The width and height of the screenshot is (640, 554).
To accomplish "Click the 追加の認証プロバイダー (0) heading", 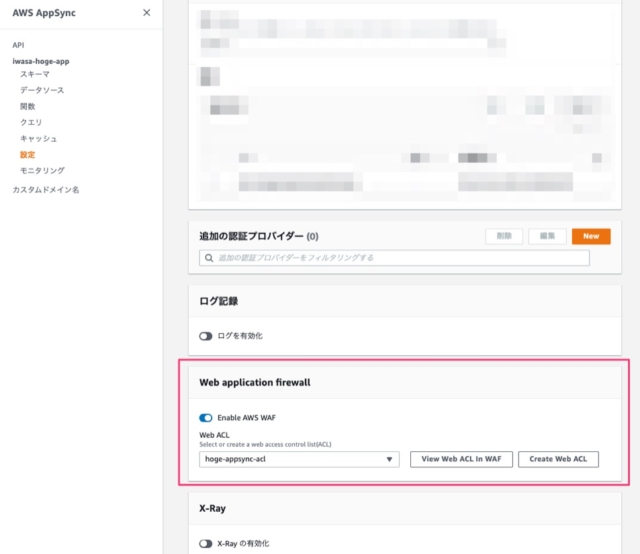I will click(x=259, y=236).
